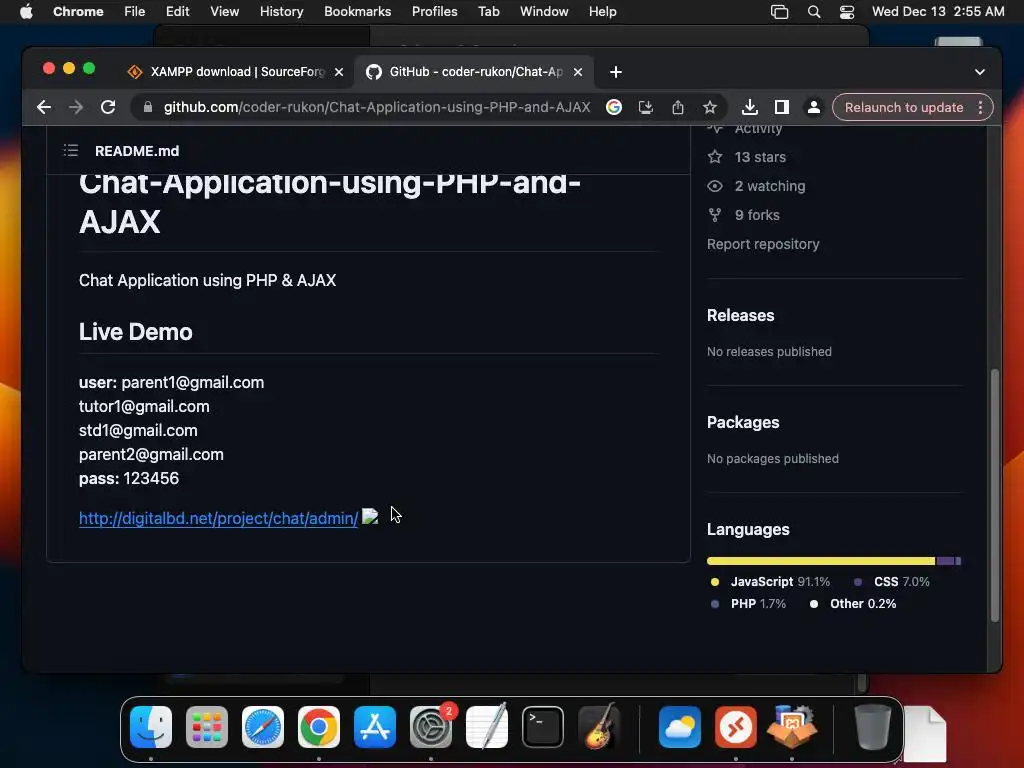Toggle the Chrome side panel icon
Image resolution: width=1024 pixels, height=768 pixels.
click(782, 107)
